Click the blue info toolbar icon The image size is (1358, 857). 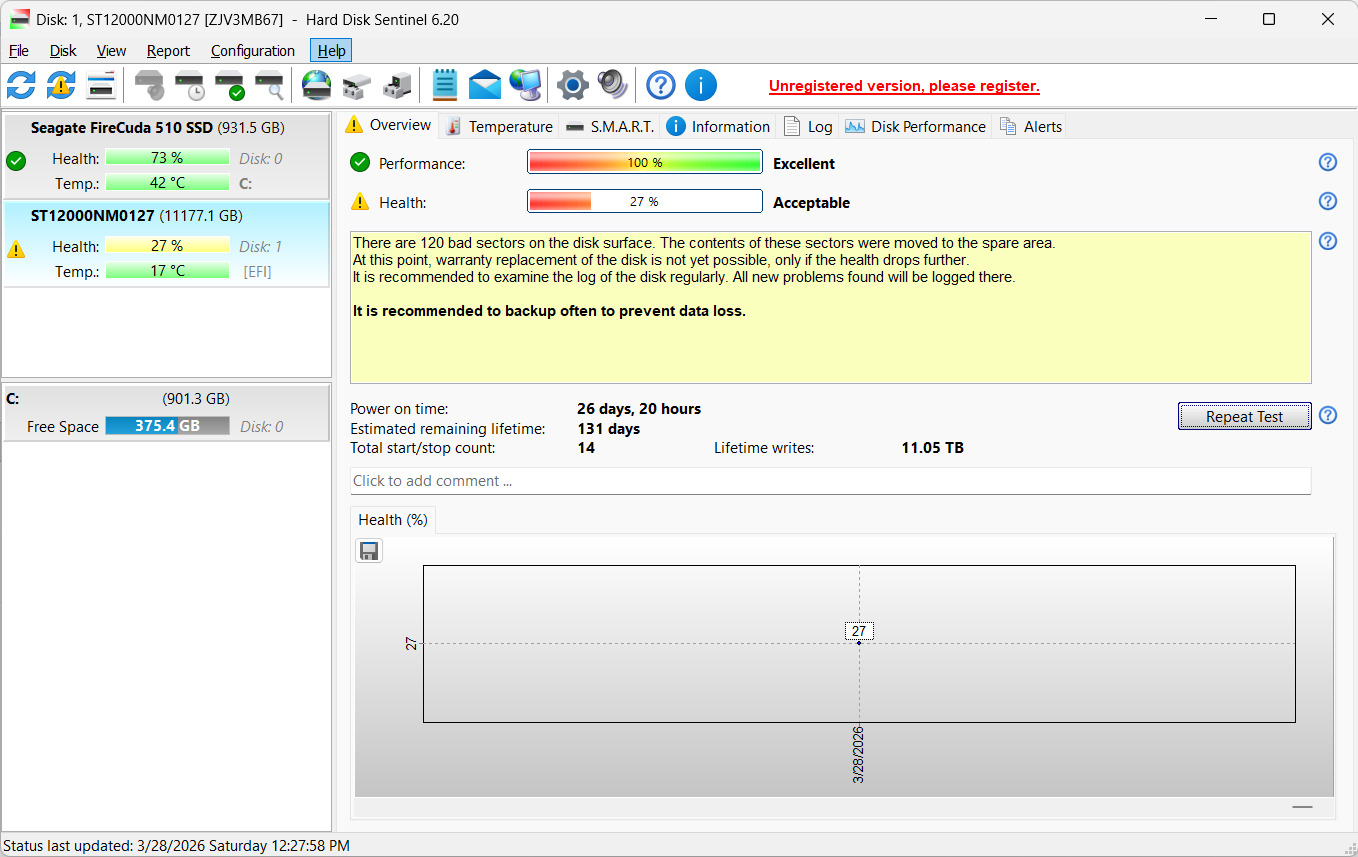click(x=701, y=85)
